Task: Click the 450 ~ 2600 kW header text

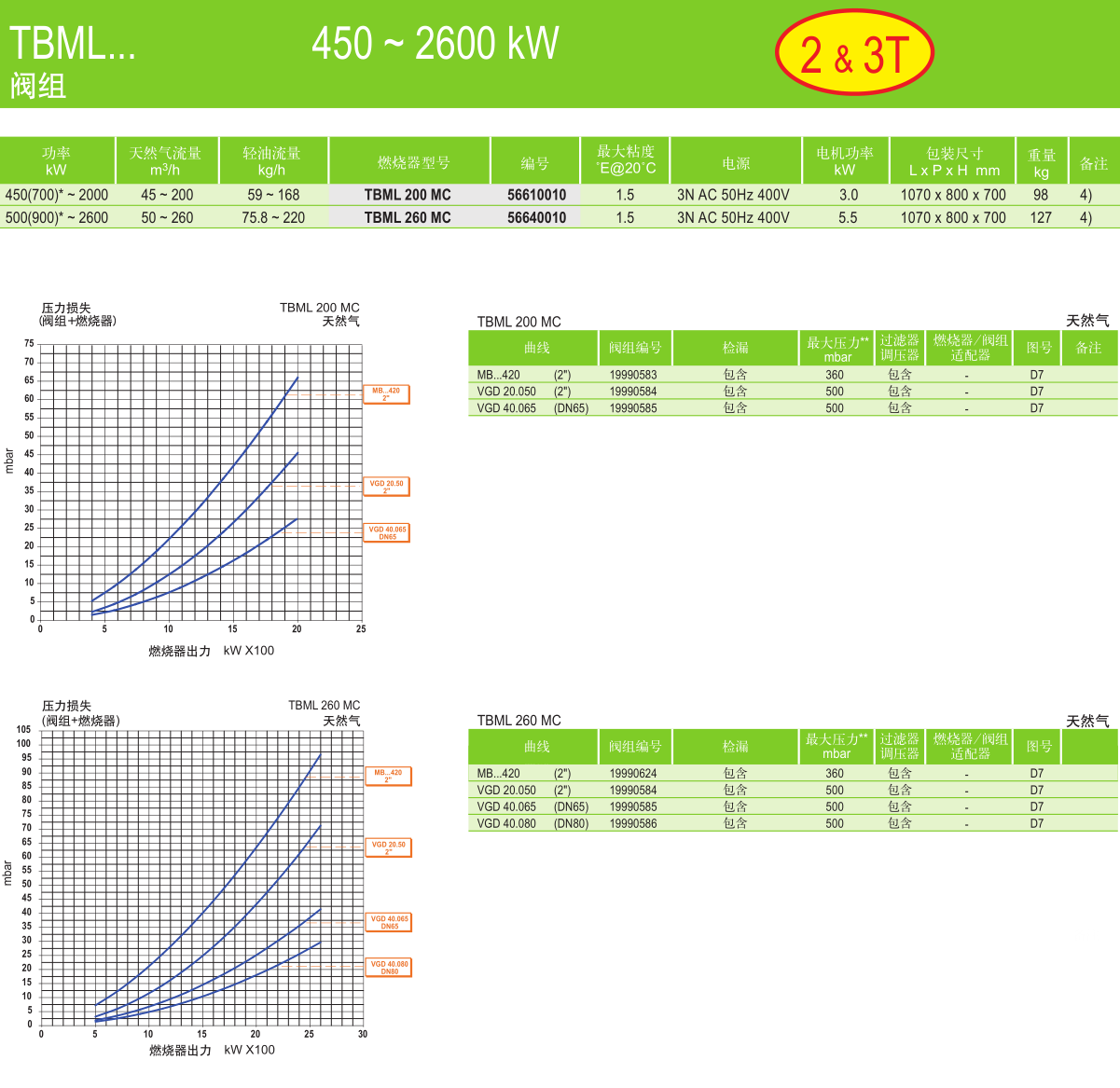Action: pos(435,44)
